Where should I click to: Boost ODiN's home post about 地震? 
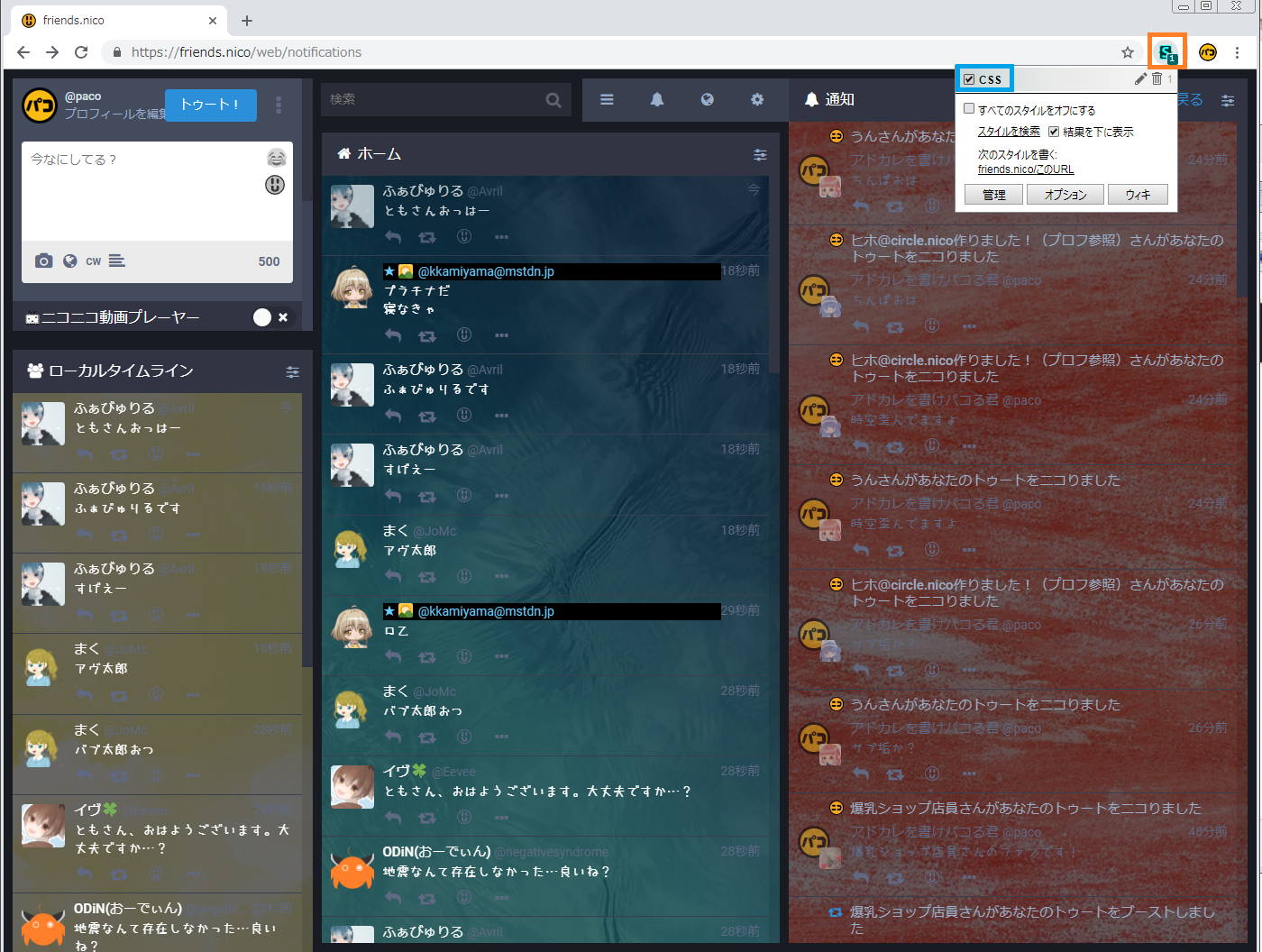click(427, 898)
